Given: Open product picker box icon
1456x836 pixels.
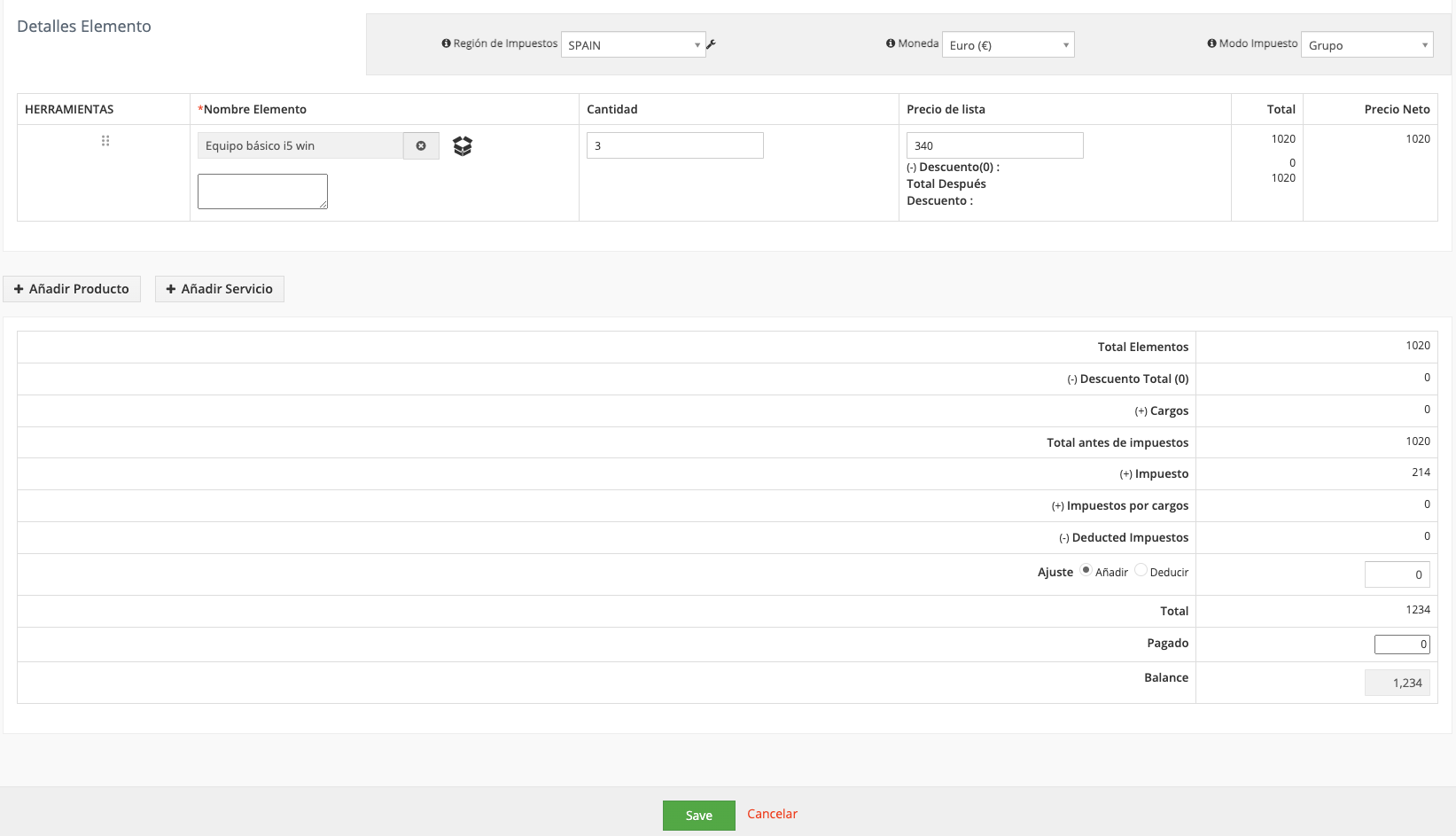Looking at the screenshot, I should pos(463,146).
